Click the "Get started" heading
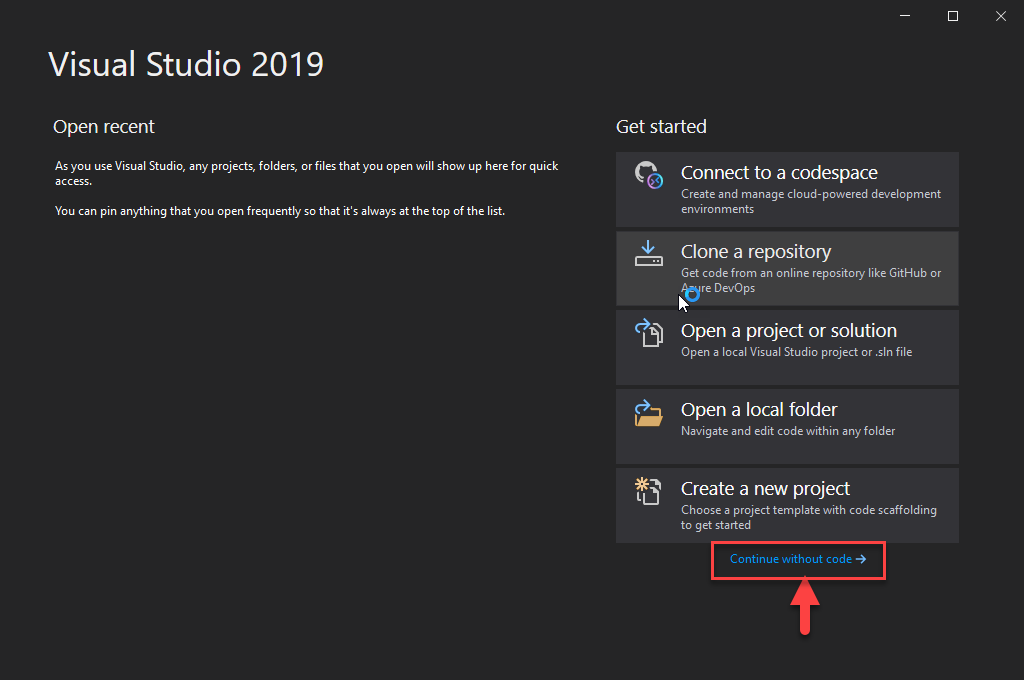Screen dimensions: 1024x680 tap(661, 127)
